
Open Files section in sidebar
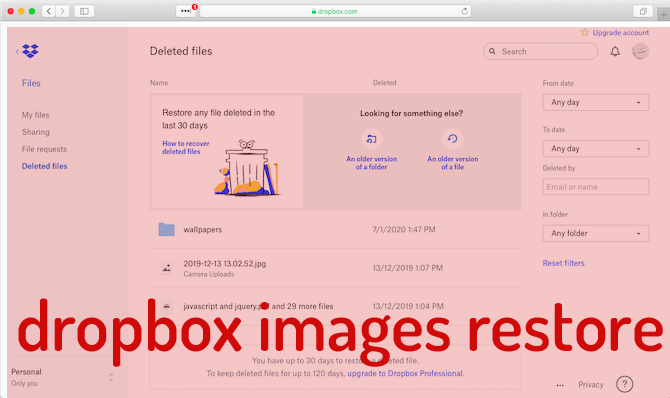31,83
